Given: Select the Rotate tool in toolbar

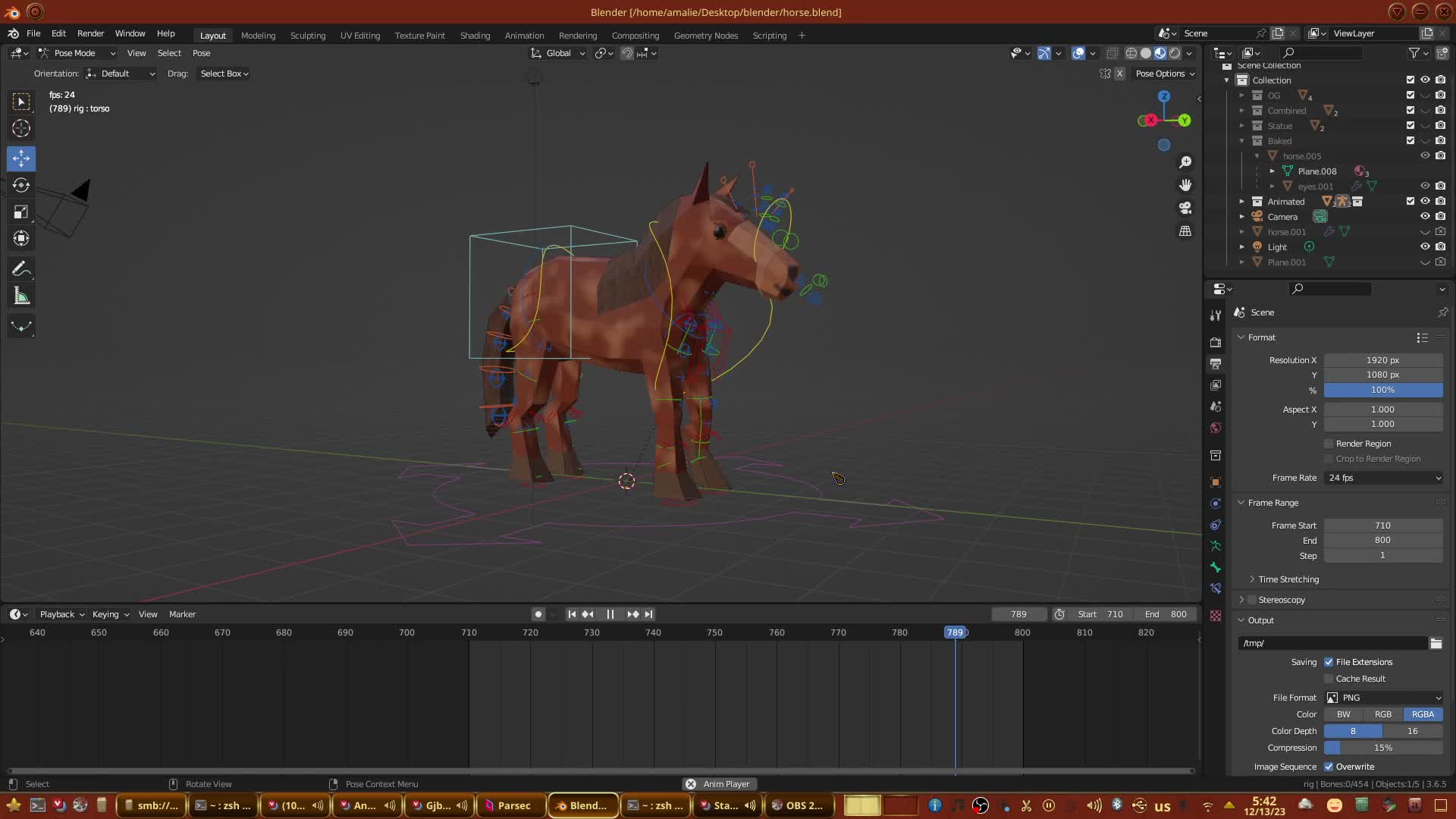Looking at the screenshot, I should coord(21,186).
